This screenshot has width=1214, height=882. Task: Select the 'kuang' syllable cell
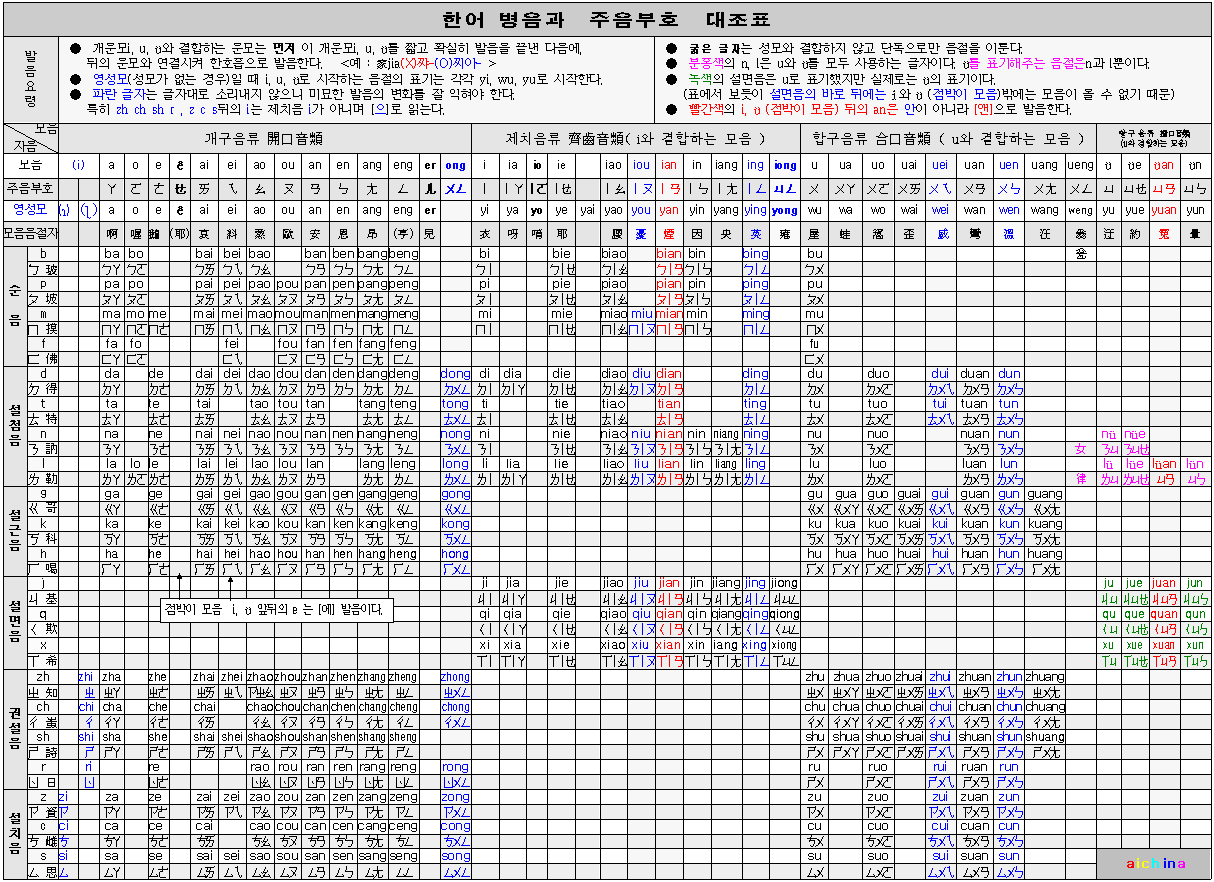1044,524
